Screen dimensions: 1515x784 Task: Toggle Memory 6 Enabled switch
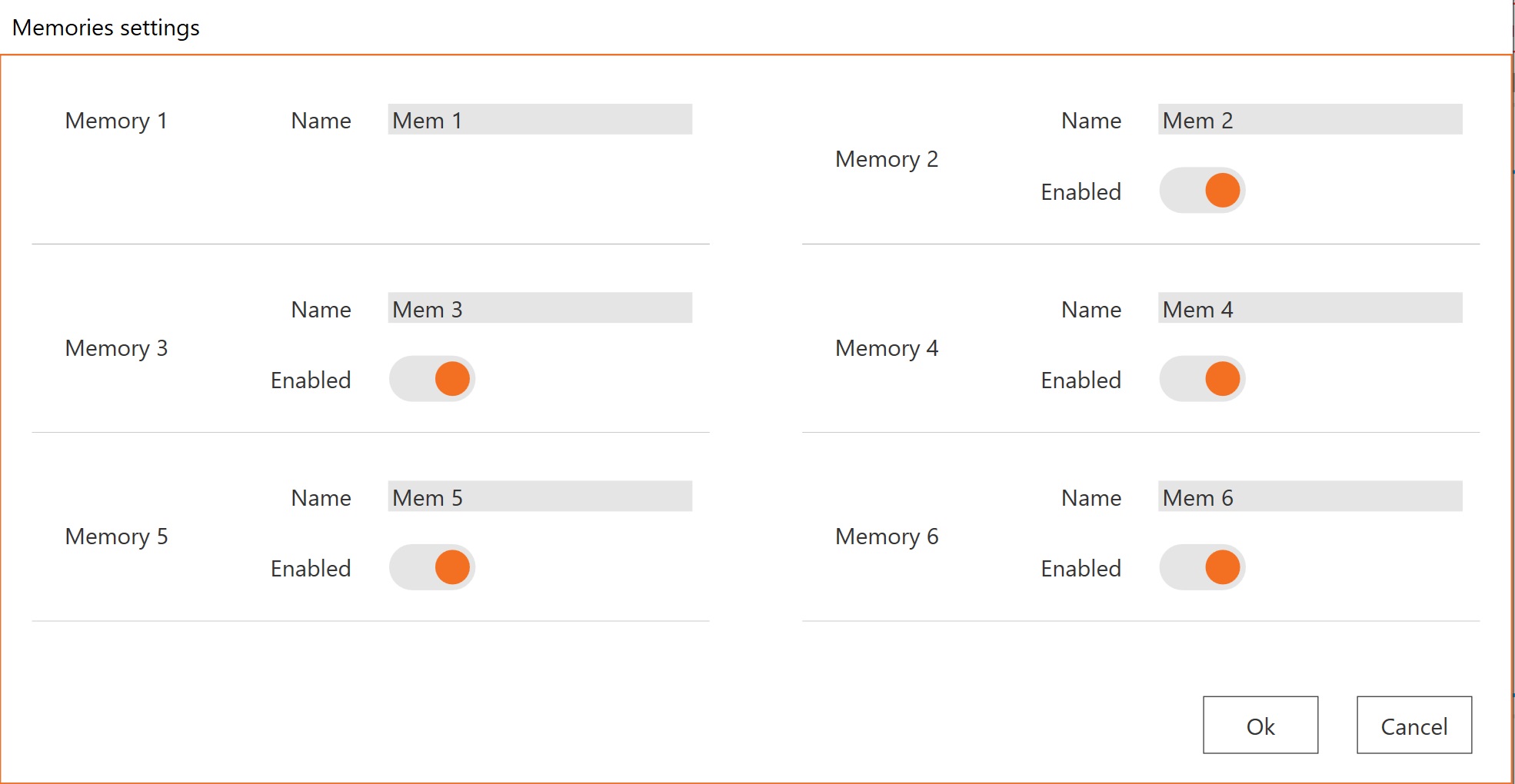pos(1202,567)
